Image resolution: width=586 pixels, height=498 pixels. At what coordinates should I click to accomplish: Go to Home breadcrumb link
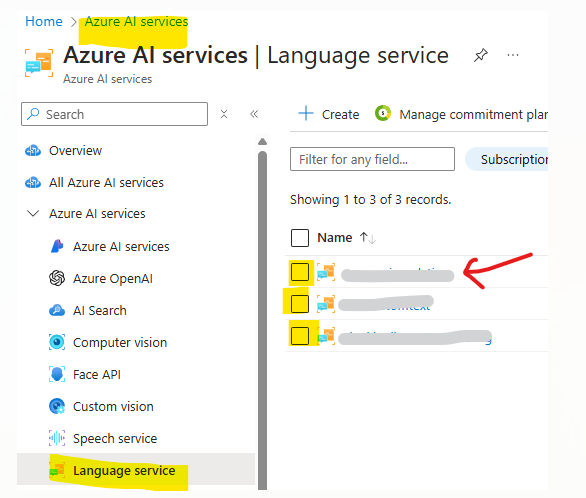click(44, 21)
